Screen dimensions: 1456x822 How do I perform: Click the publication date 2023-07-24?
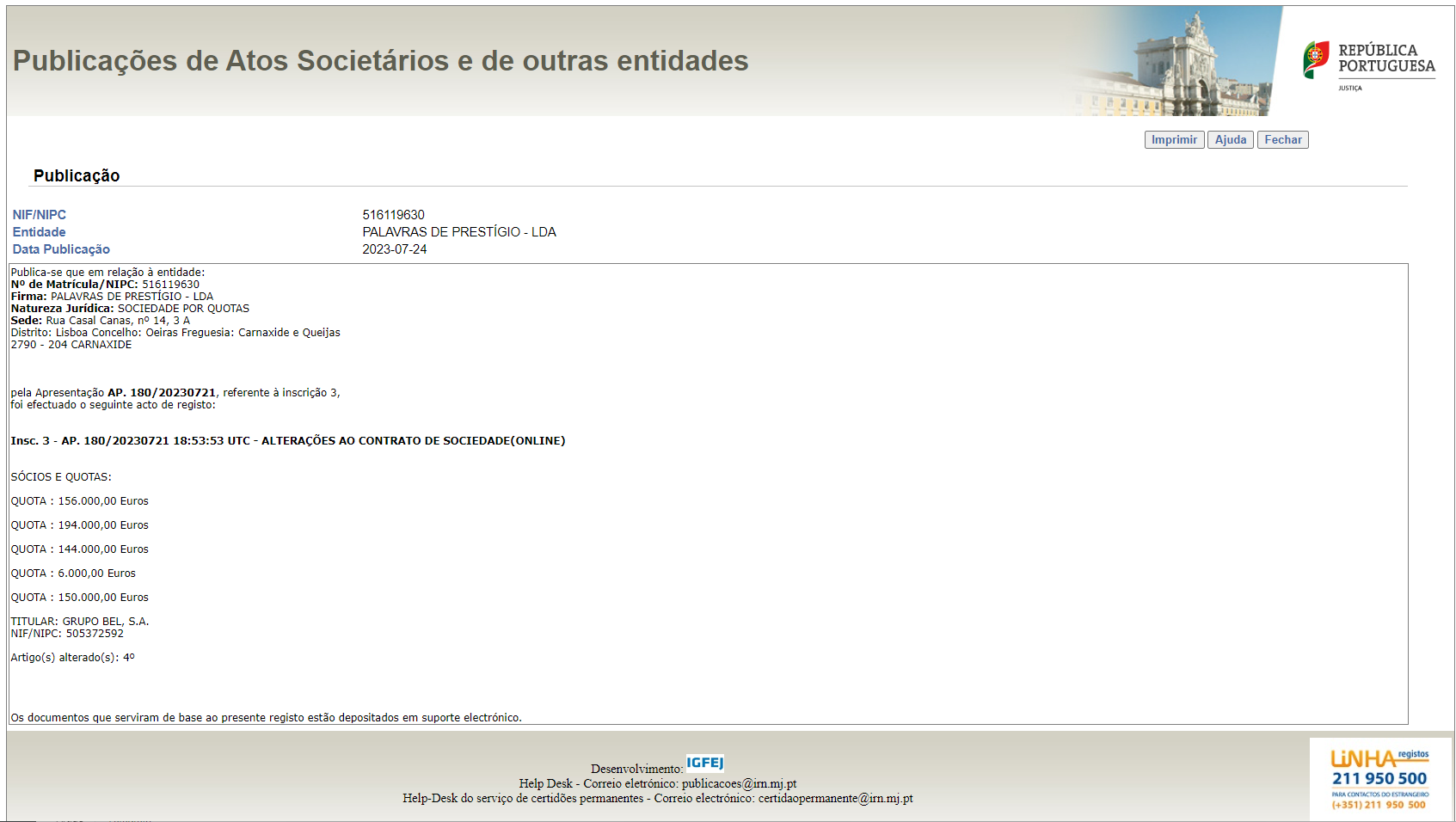click(394, 249)
